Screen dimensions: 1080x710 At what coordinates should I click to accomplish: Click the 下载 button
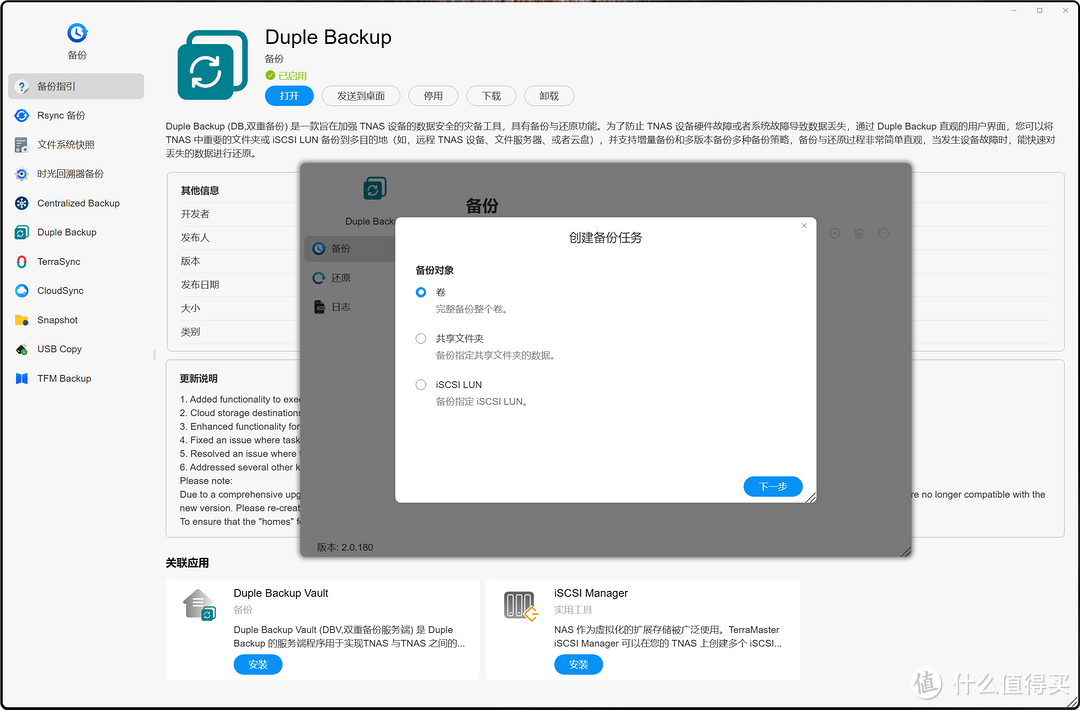coord(491,96)
